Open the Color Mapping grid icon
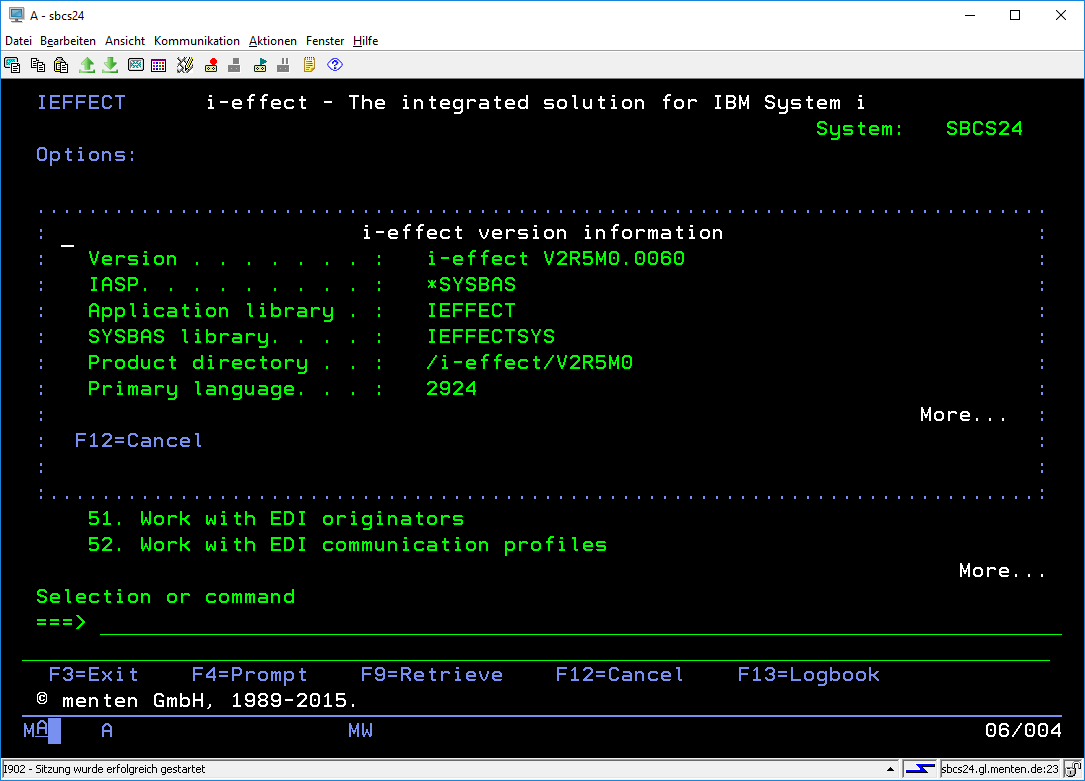 tap(158, 65)
